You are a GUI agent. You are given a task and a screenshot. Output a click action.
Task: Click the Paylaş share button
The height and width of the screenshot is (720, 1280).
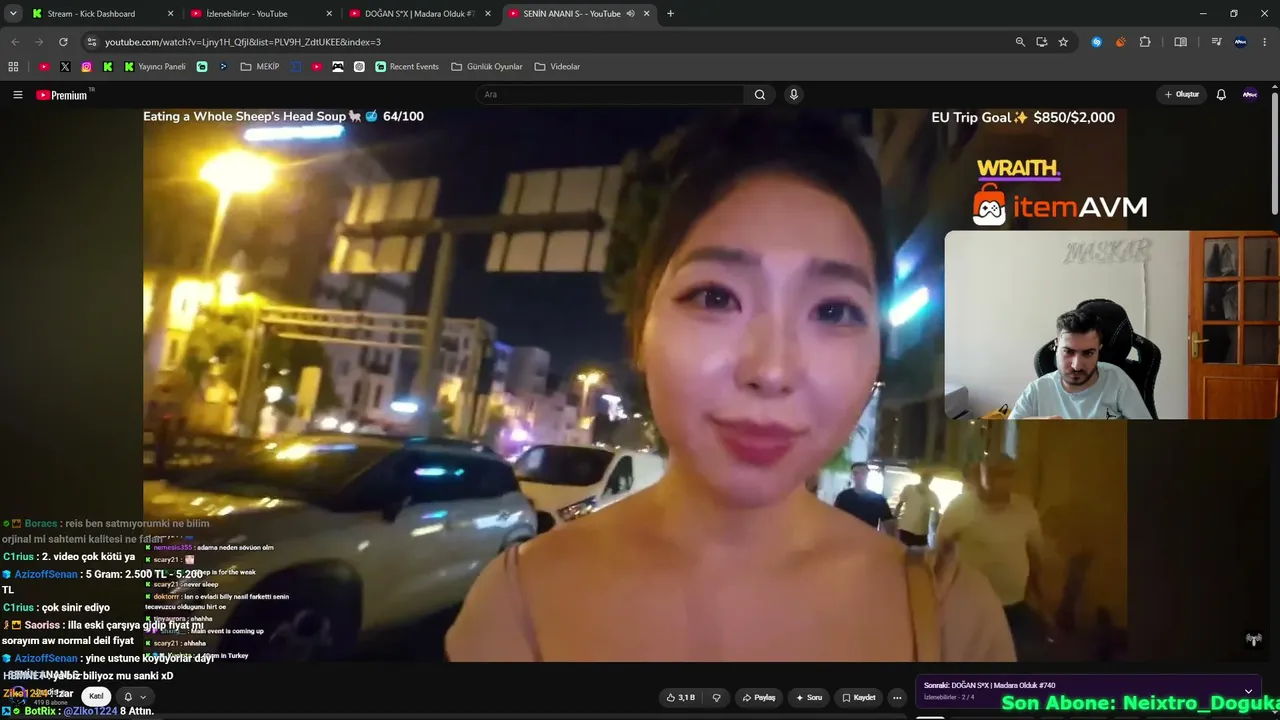(x=759, y=697)
